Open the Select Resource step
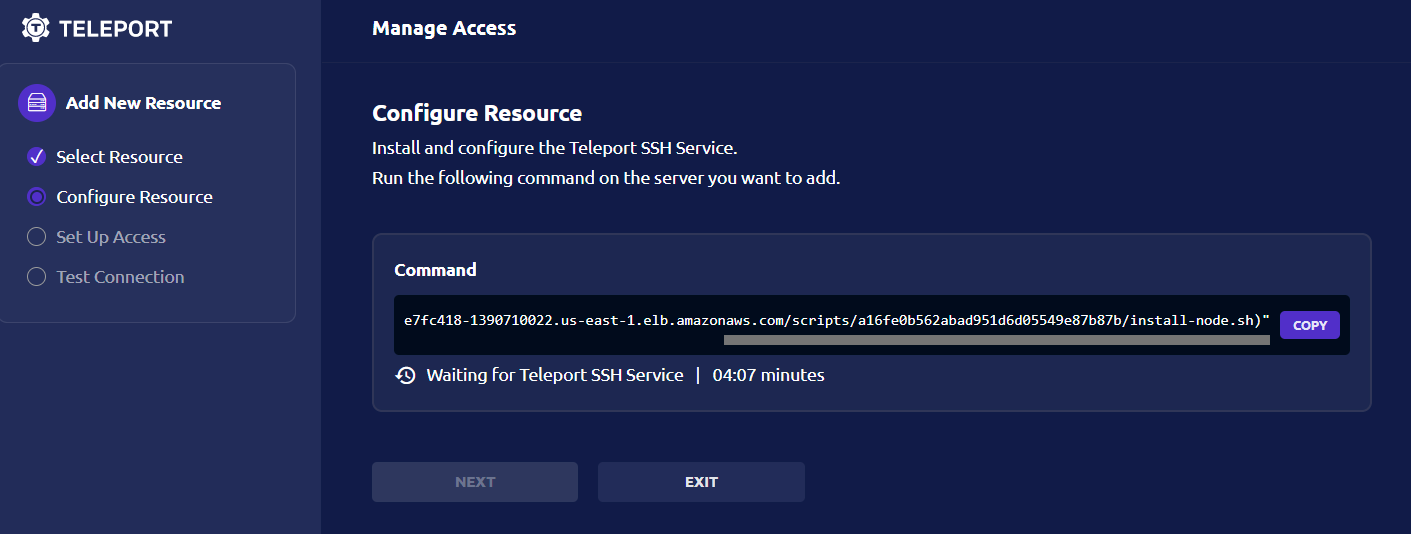Image resolution: width=1411 pixels, height=534 pixels. (x=119, y=157)
